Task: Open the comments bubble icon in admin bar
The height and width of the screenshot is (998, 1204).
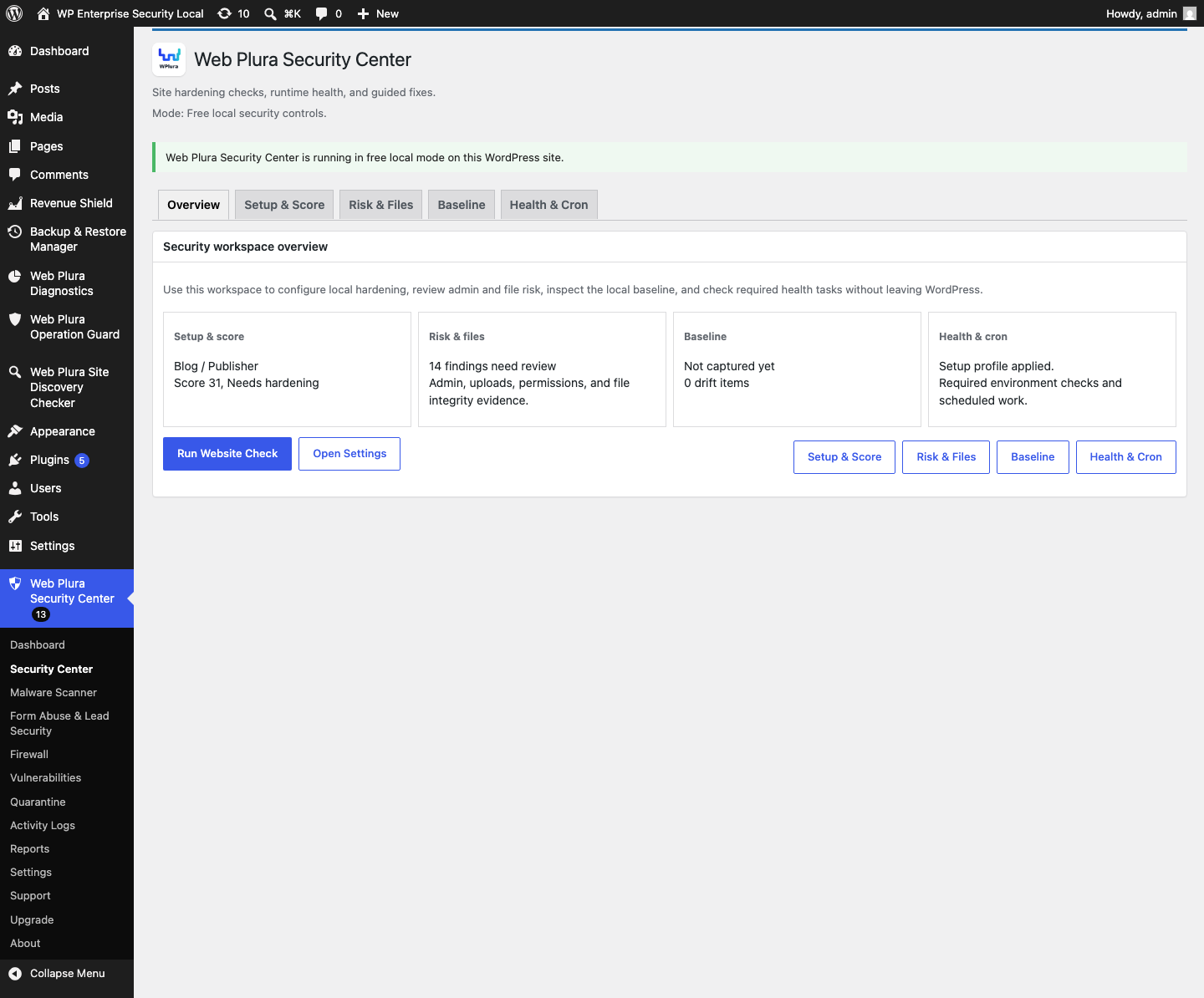Action: 321,13
